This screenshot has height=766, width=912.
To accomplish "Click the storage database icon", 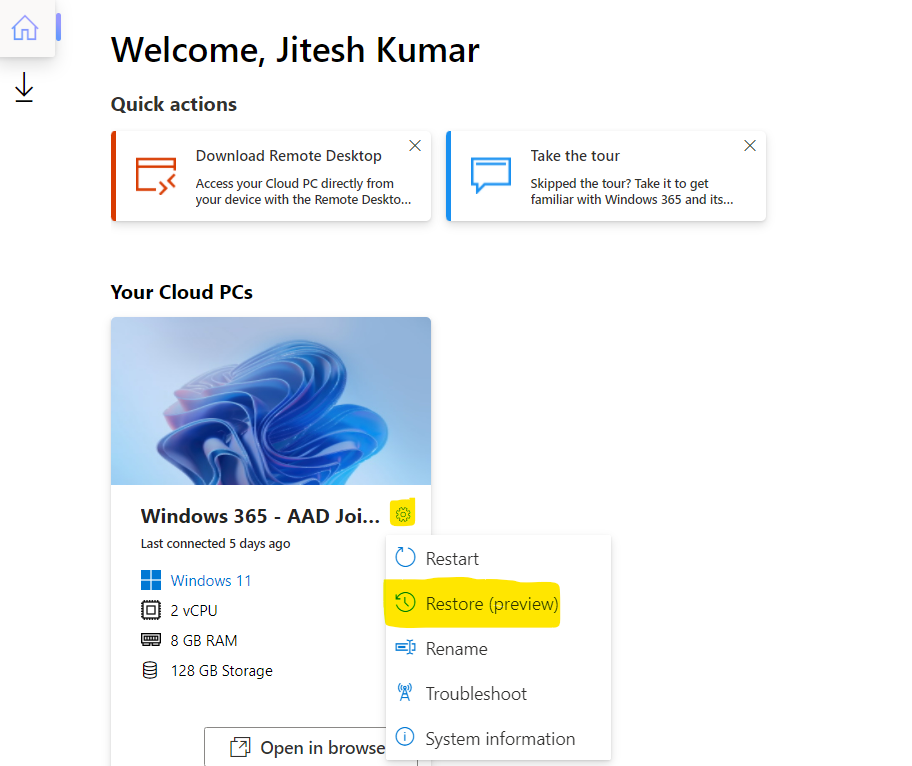I will (x=150, y=670).
